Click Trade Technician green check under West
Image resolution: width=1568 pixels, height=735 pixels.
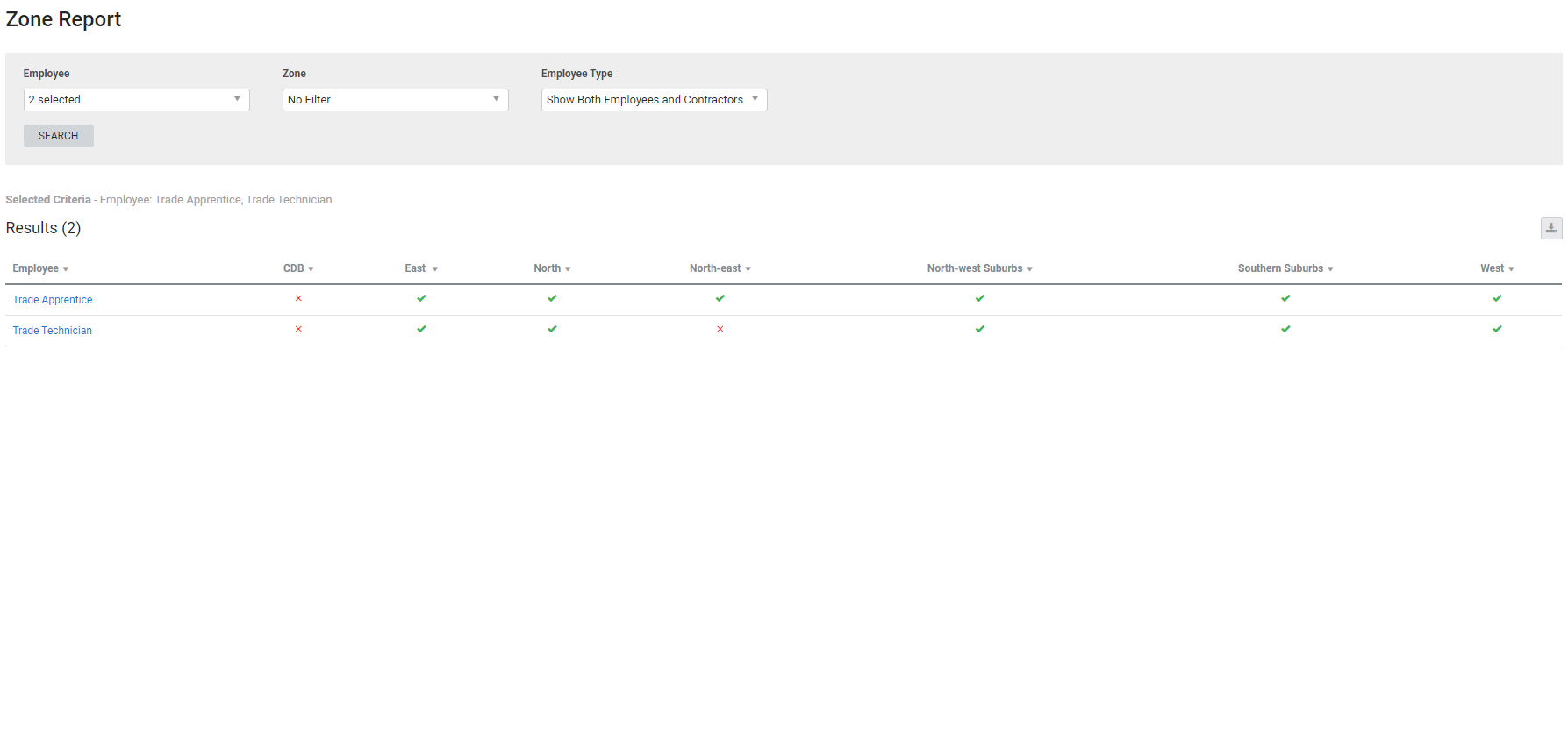point(1497,330)
